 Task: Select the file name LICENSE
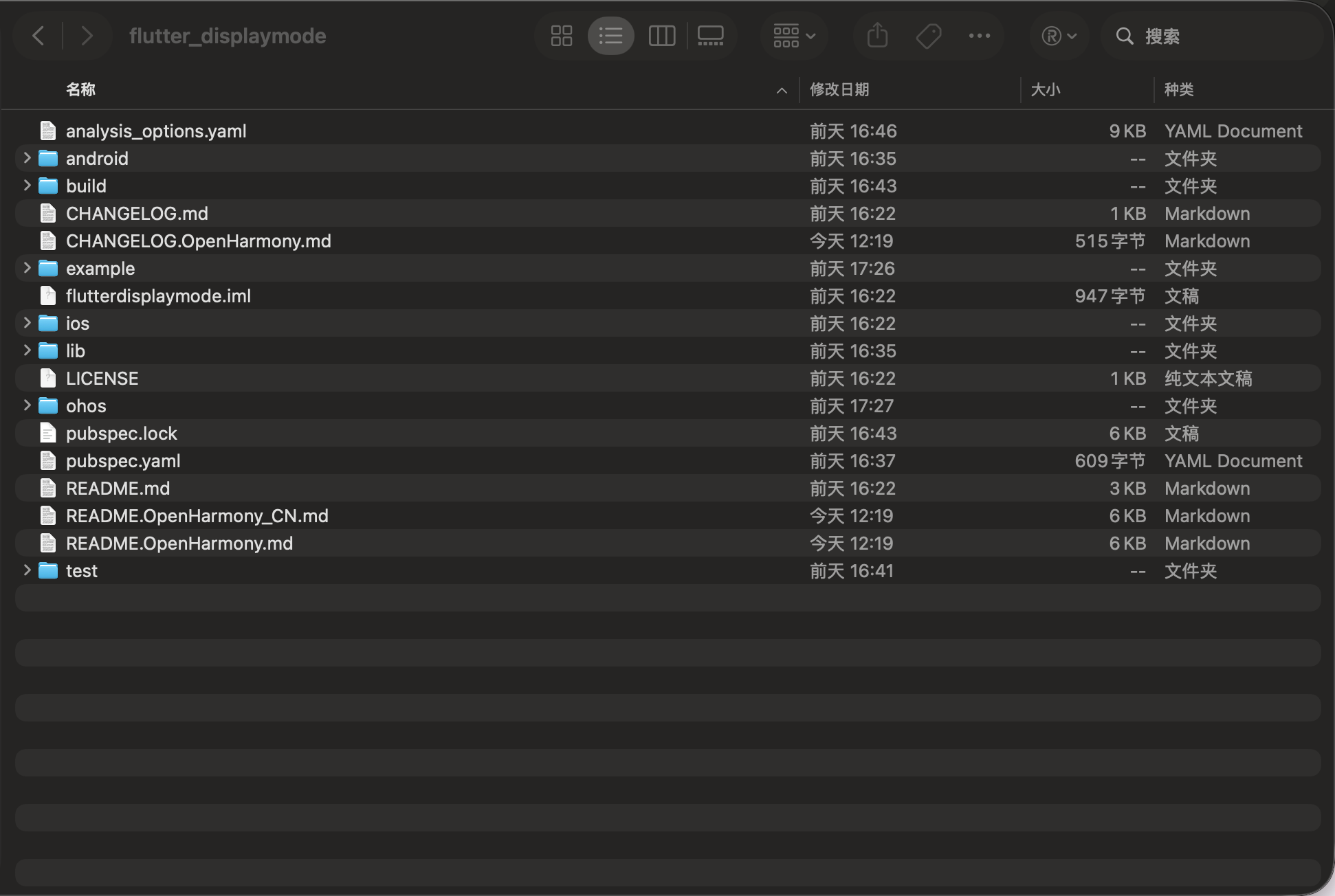click(102, 379)
